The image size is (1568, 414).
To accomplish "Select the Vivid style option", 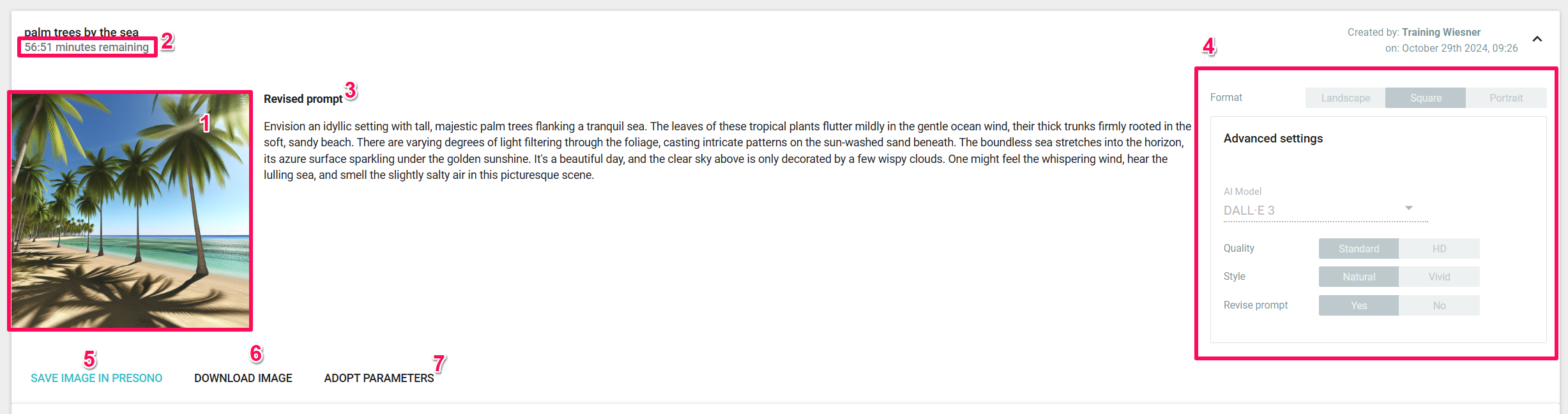I will tap(1439, 277).
